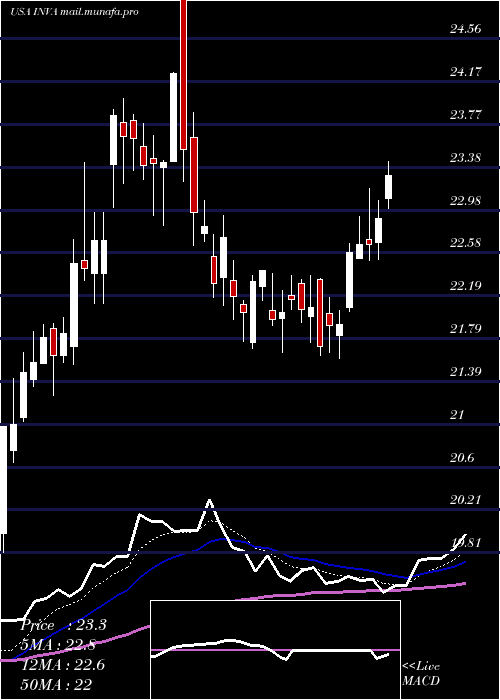Click the 21 price level label
This screenshot has height=700, width=500.
(457, 415)
